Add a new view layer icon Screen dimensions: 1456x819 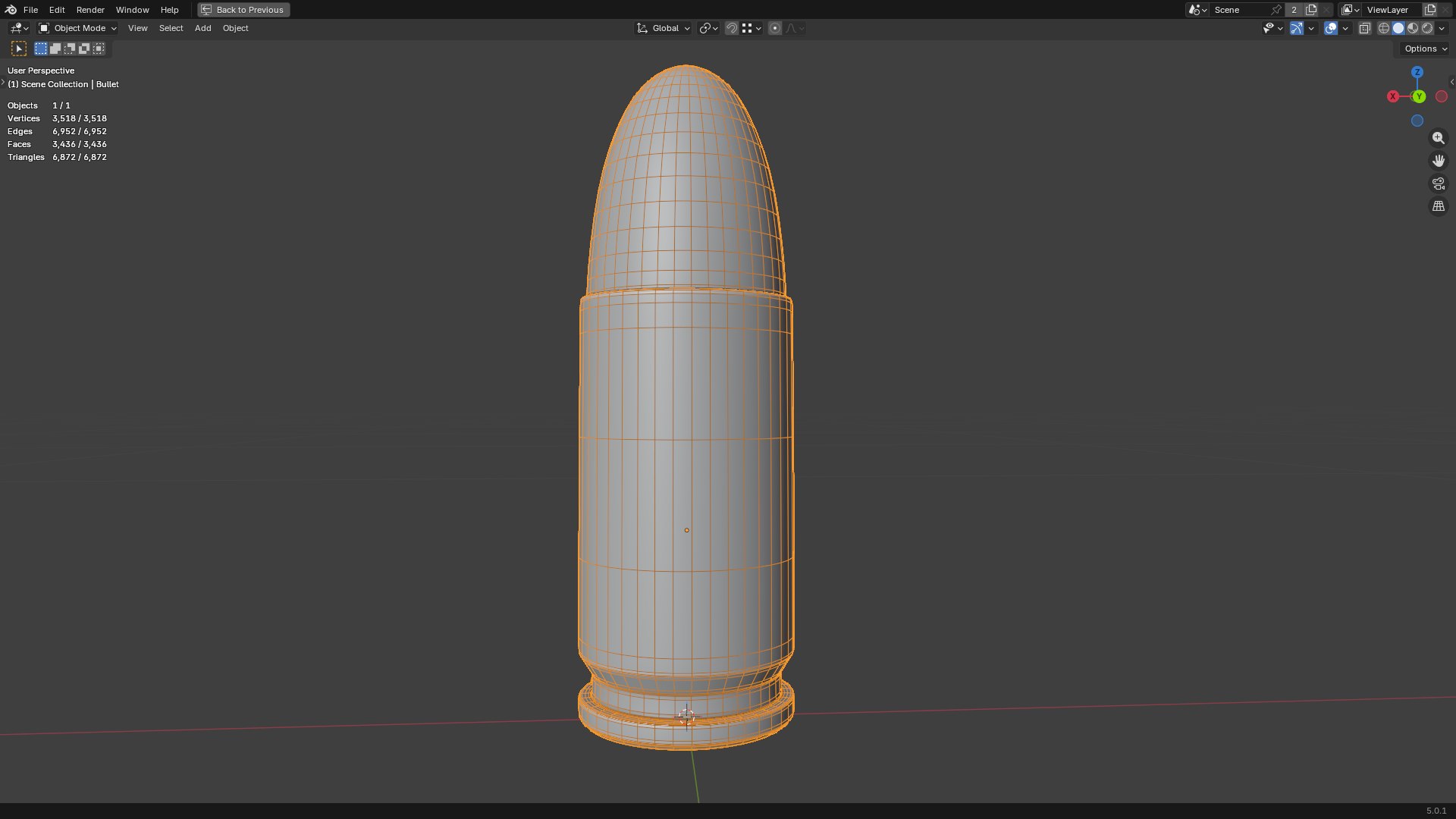pos(1430,10)
